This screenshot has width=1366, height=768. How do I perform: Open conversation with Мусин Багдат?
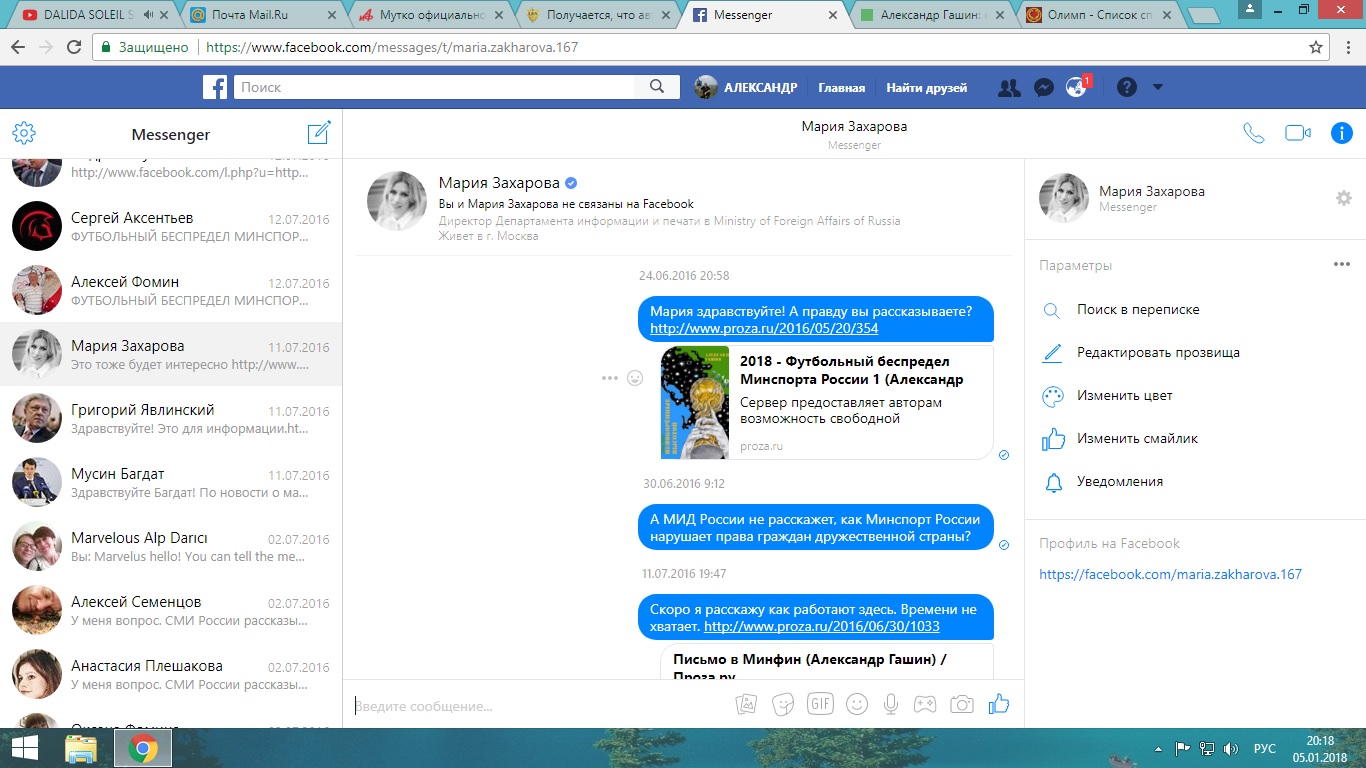click(171, 482)
